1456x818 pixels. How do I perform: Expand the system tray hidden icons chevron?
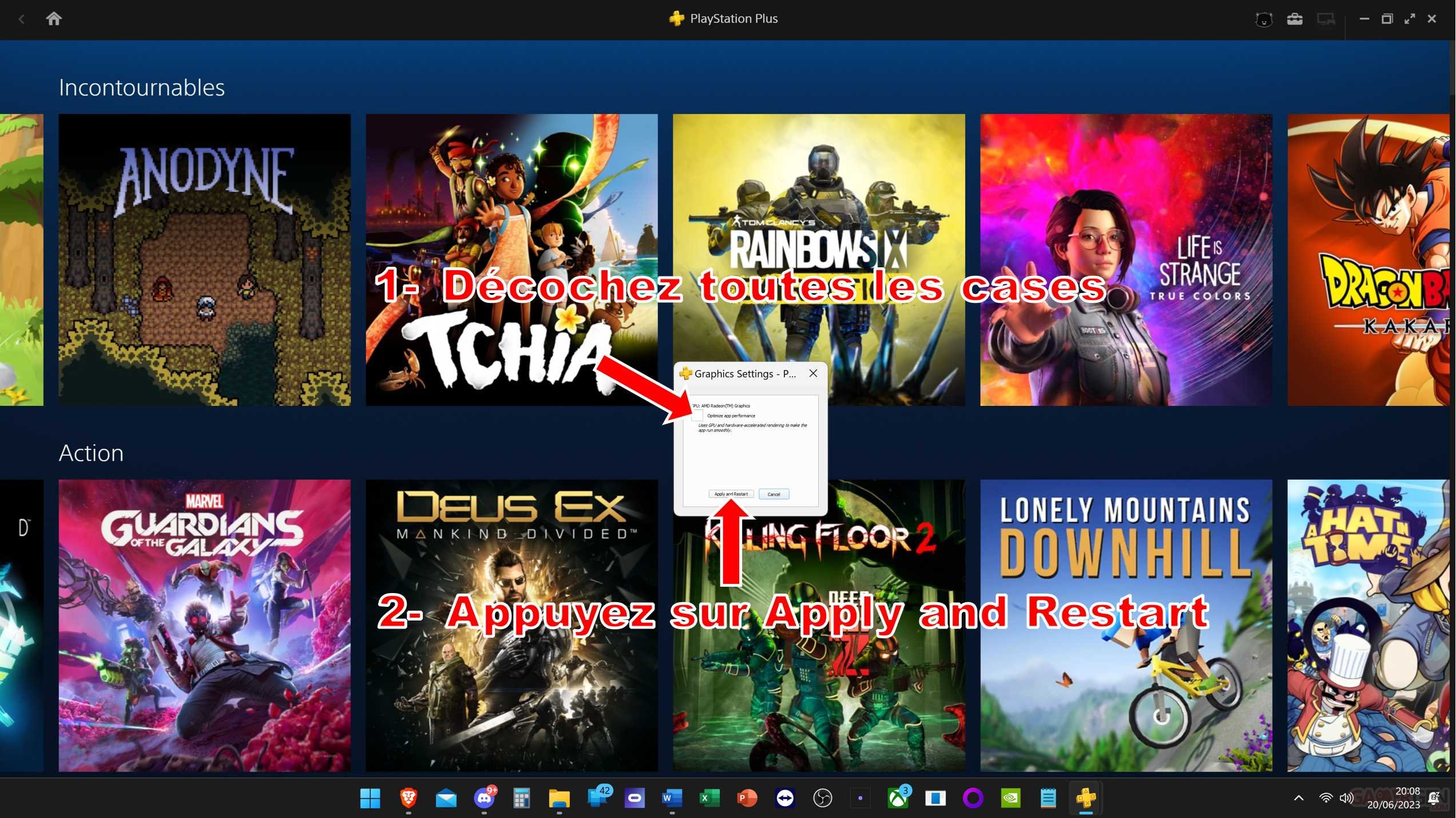[1299, 797]
